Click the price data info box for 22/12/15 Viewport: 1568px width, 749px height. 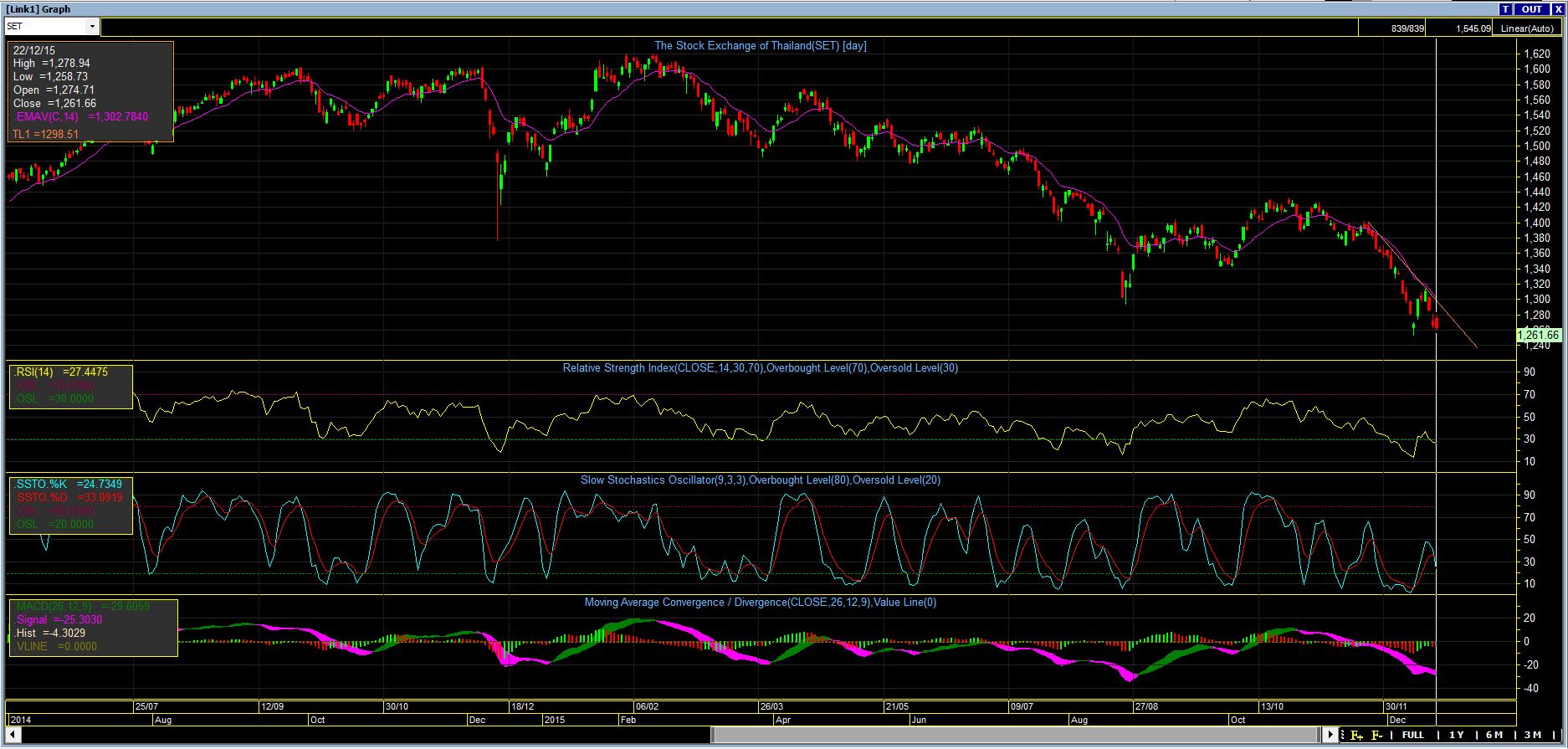[90, 91]
